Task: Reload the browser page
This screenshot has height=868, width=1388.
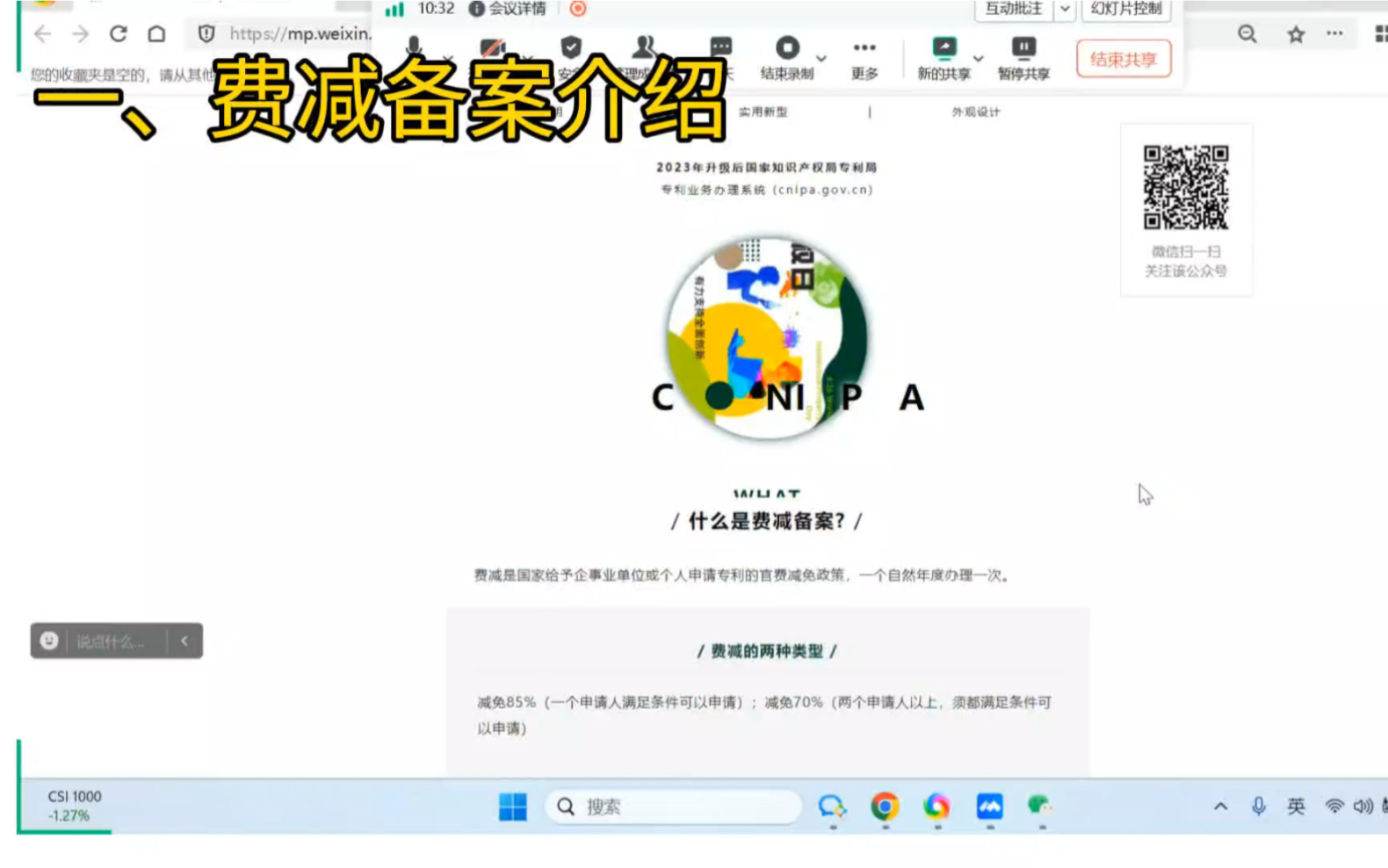Action: tap(119, 34)
